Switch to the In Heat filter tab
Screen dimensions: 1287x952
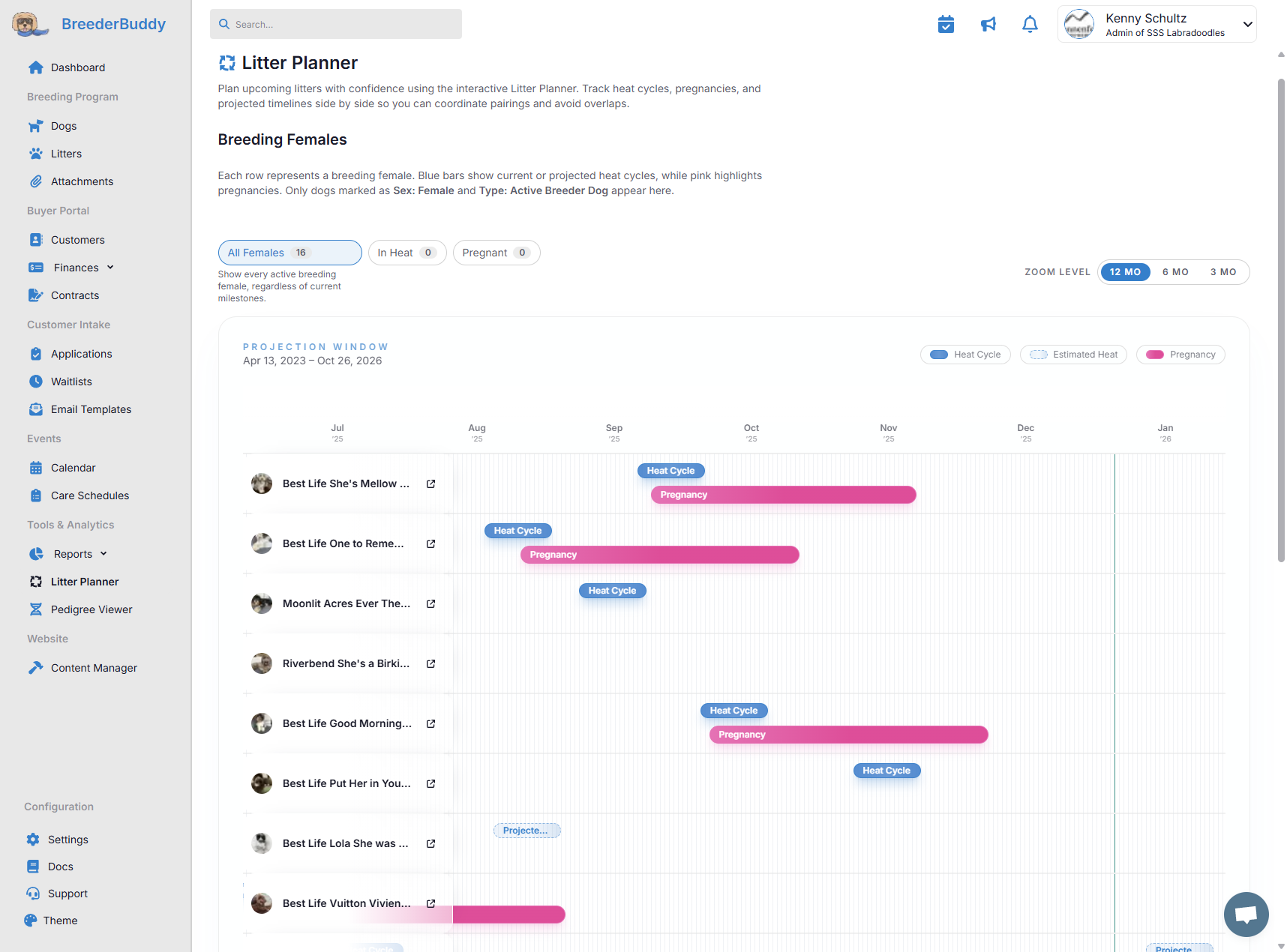(x=406, y=253)
